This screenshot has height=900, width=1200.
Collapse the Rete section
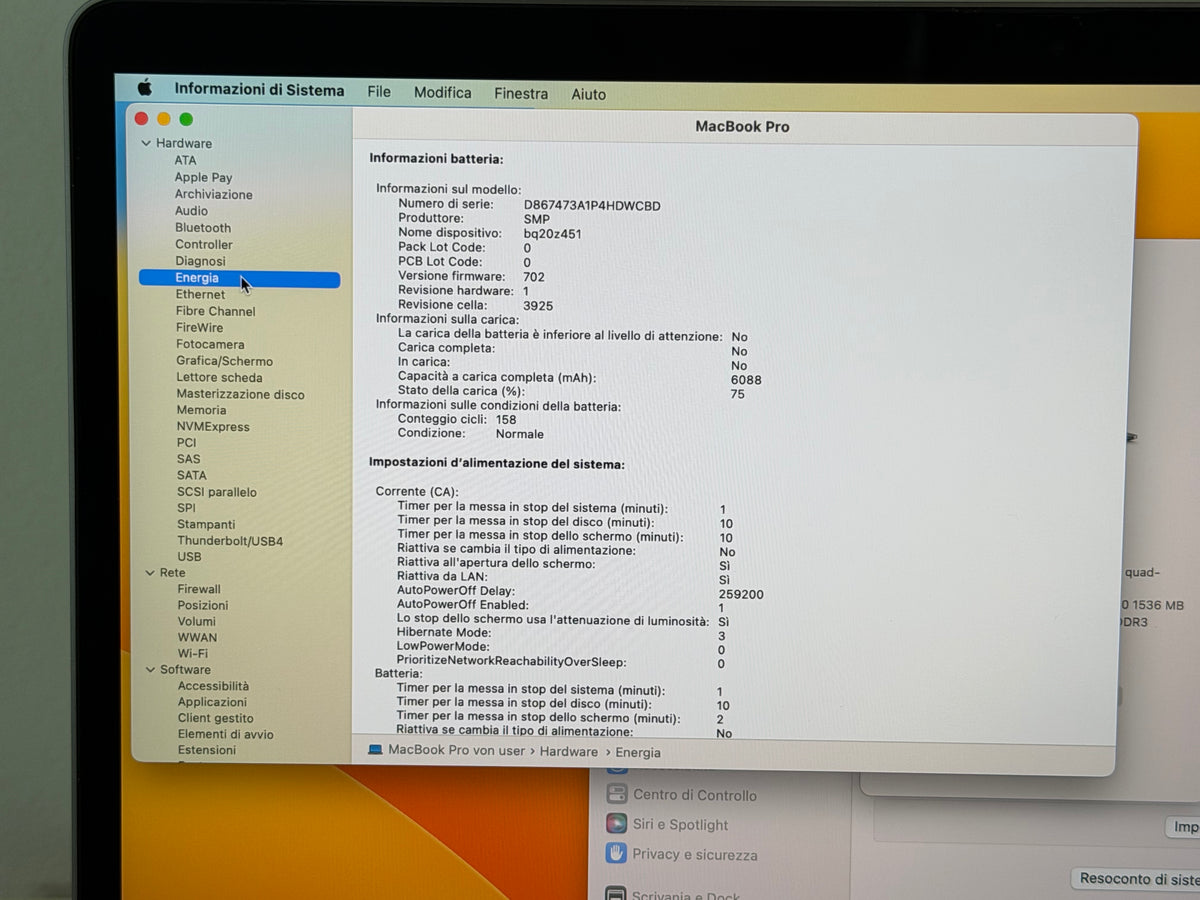[x=150, y=573]
